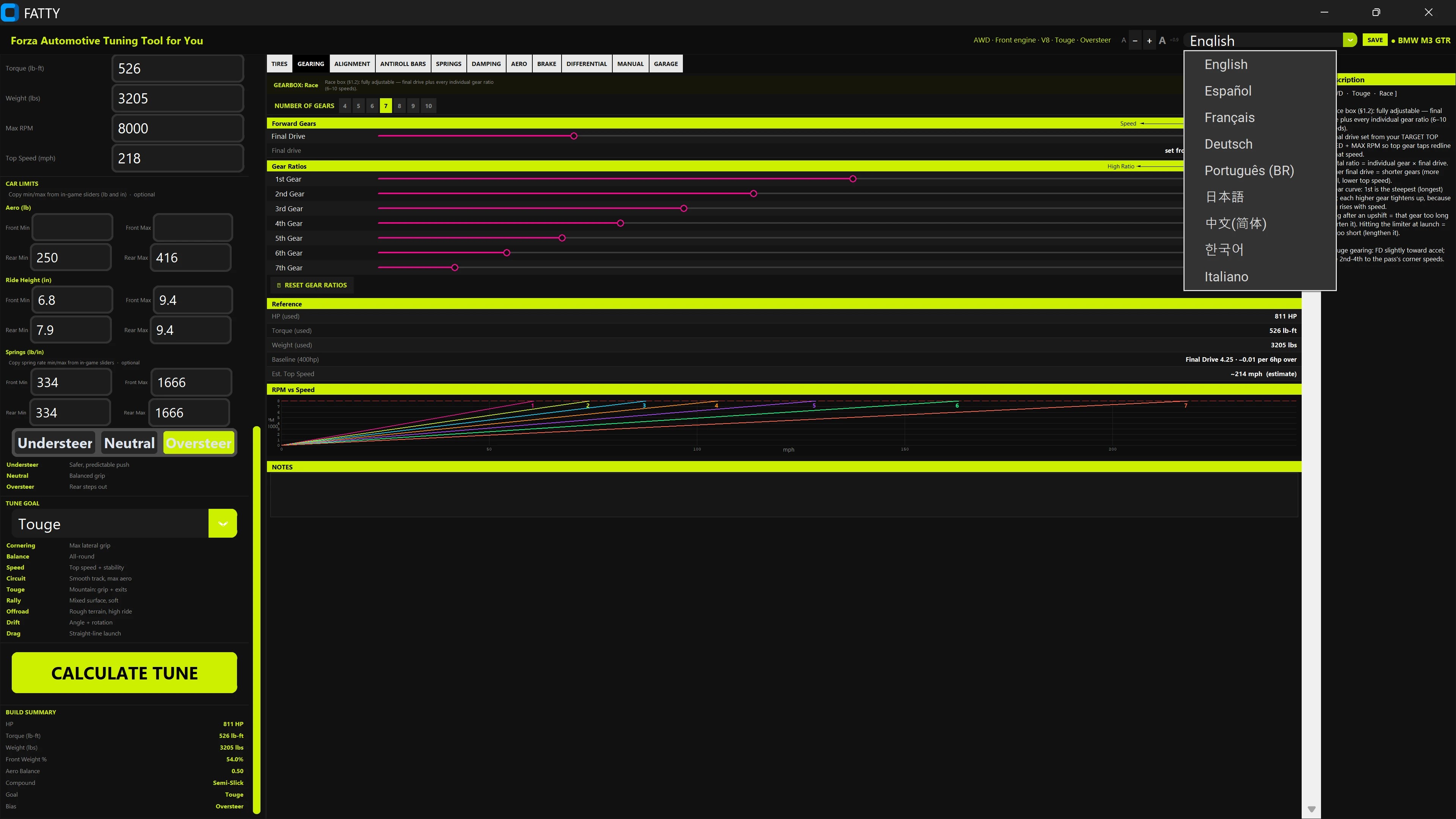Click the Aero Rear Max input field
The width and height of the screenshot is (1456, 819).
[191, 258]
